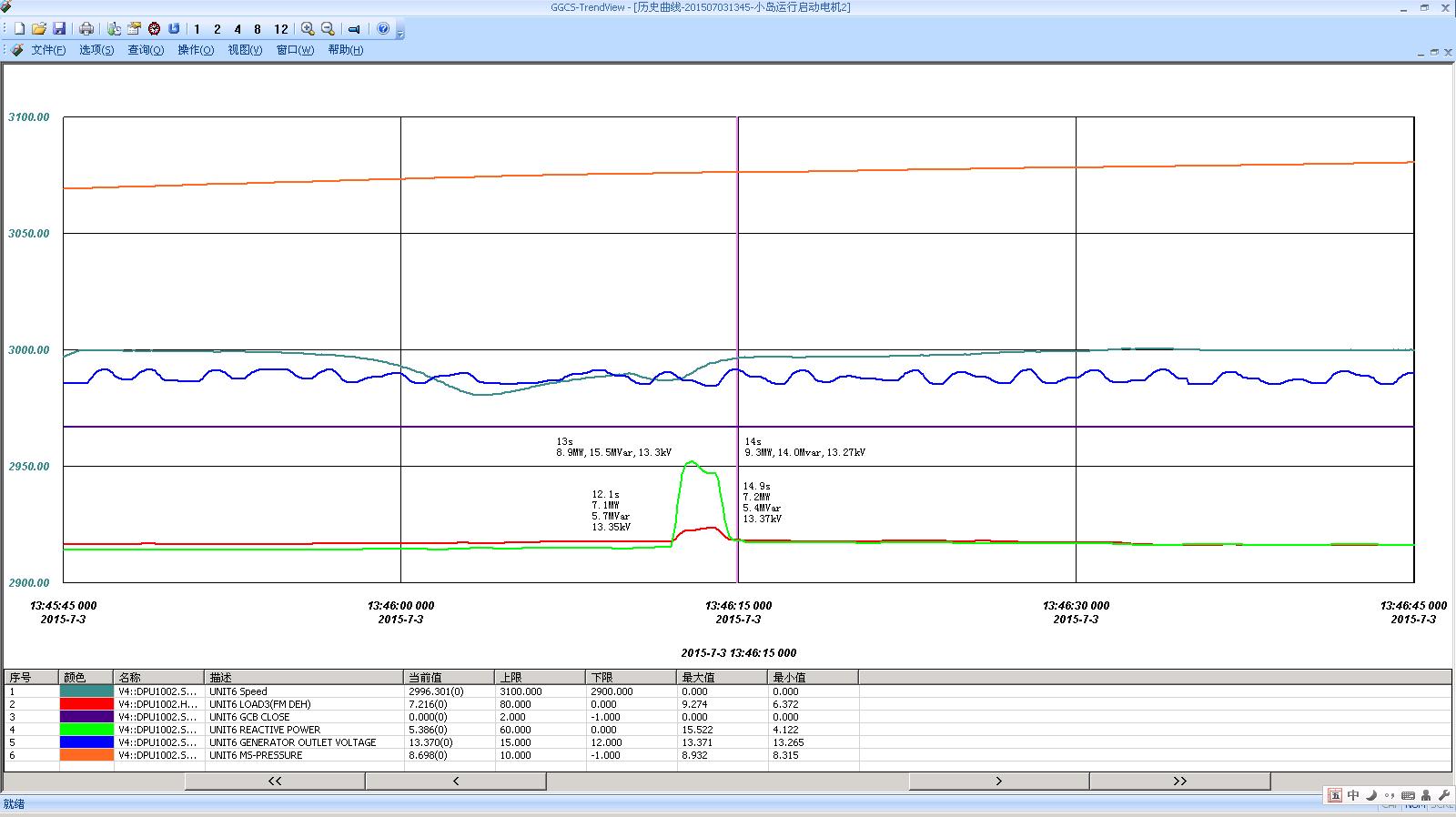Screen dimensions: 1456x817
Task: Click the purple time cursor at 13:46:15
Action: click(738, 349)
